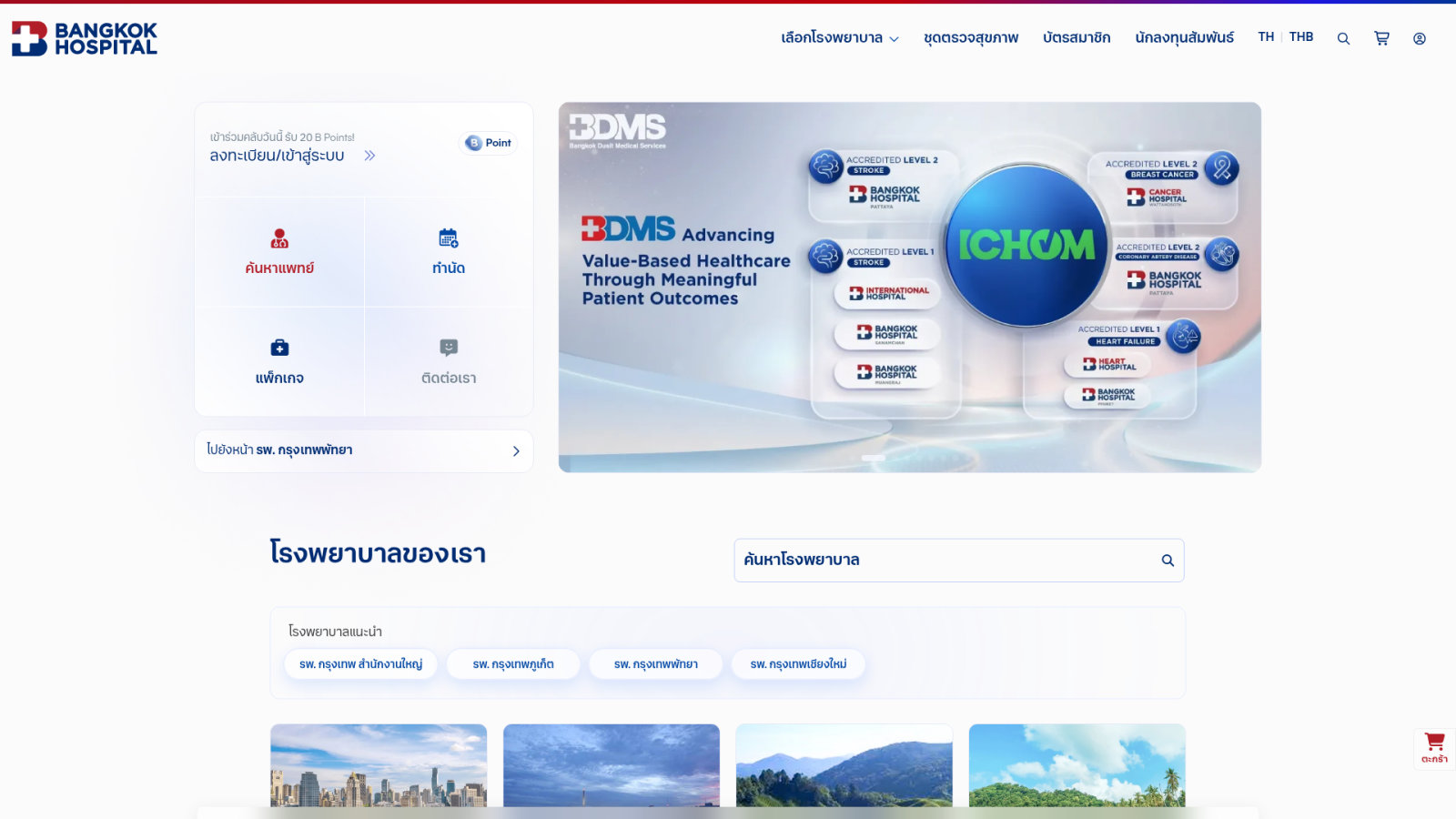1456x819 pixels.
Task: Click the BDMS ICHOM banner image
Action: (x=910, y=288)
